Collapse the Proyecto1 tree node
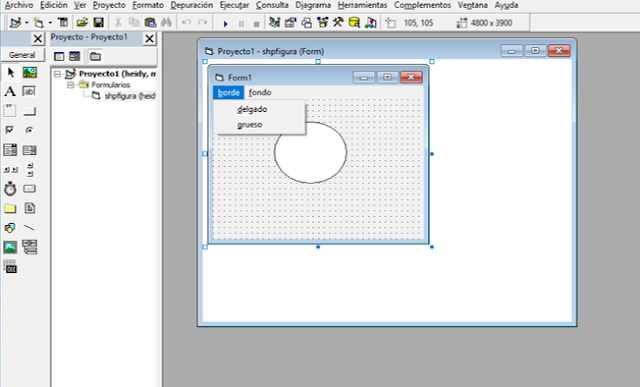 coord(58,74)
